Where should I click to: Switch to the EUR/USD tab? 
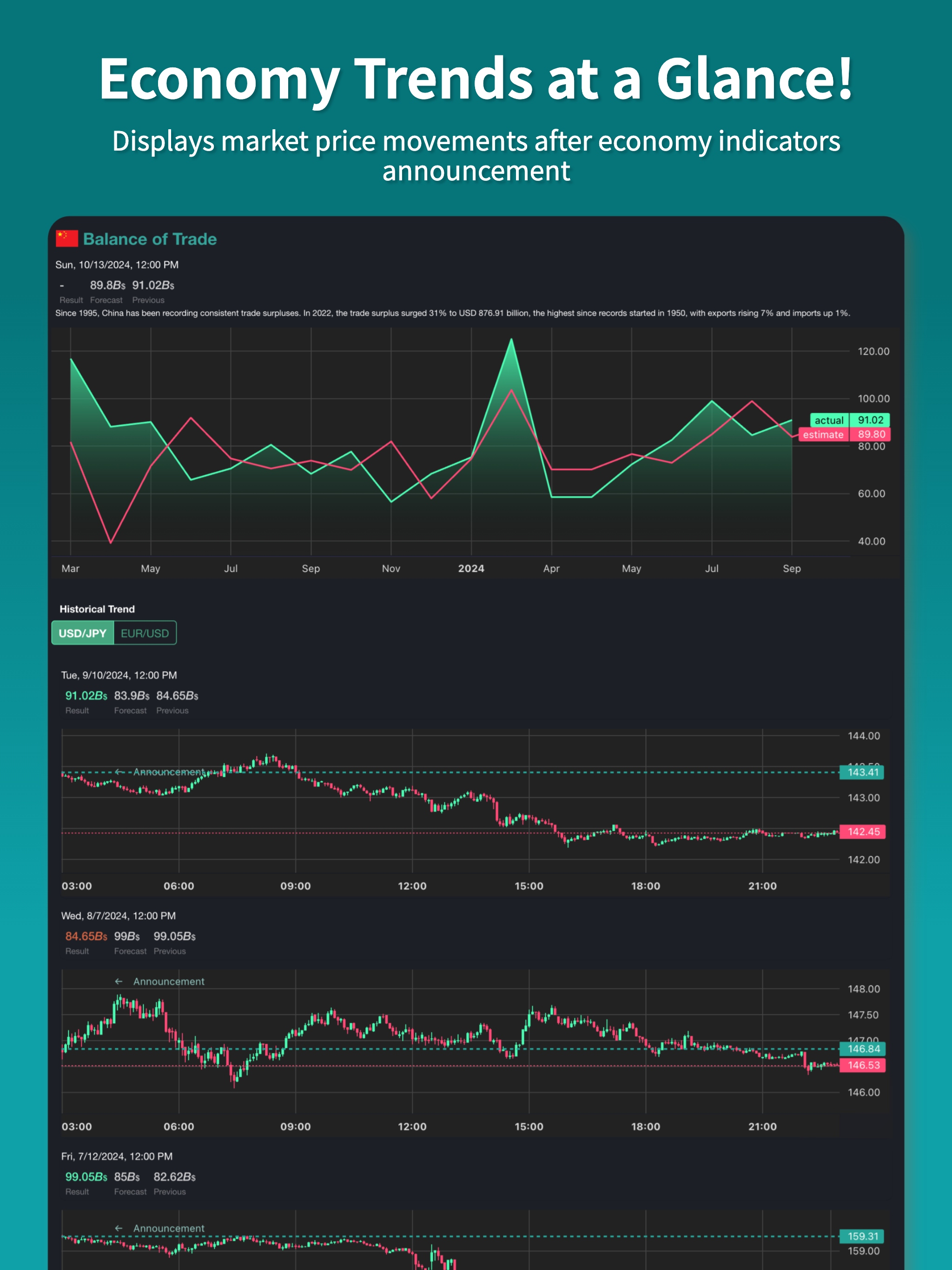145,633
